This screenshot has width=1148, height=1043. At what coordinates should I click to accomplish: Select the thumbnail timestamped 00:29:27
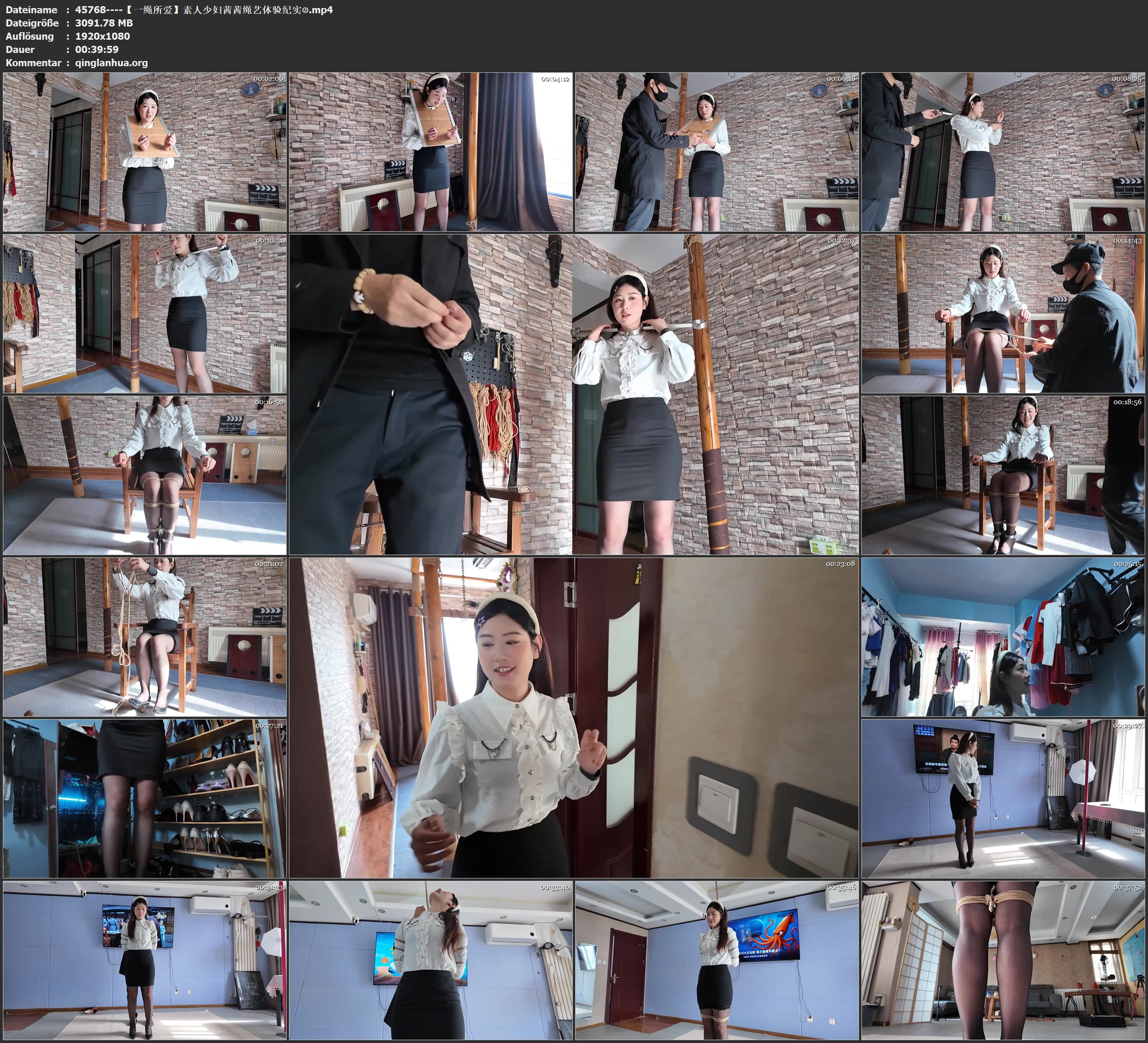(x=1003, y=798)
